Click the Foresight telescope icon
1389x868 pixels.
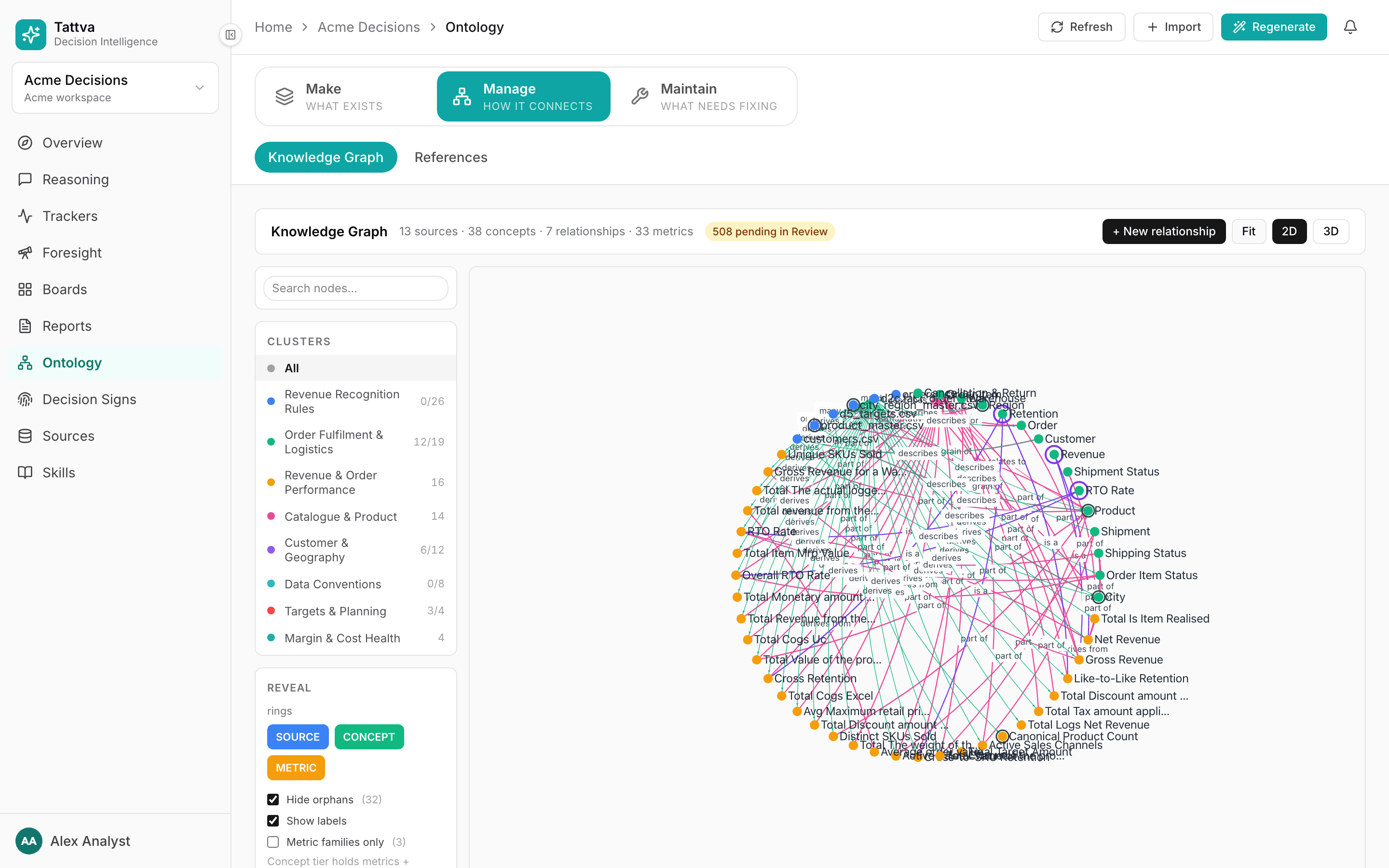point(25,253)
